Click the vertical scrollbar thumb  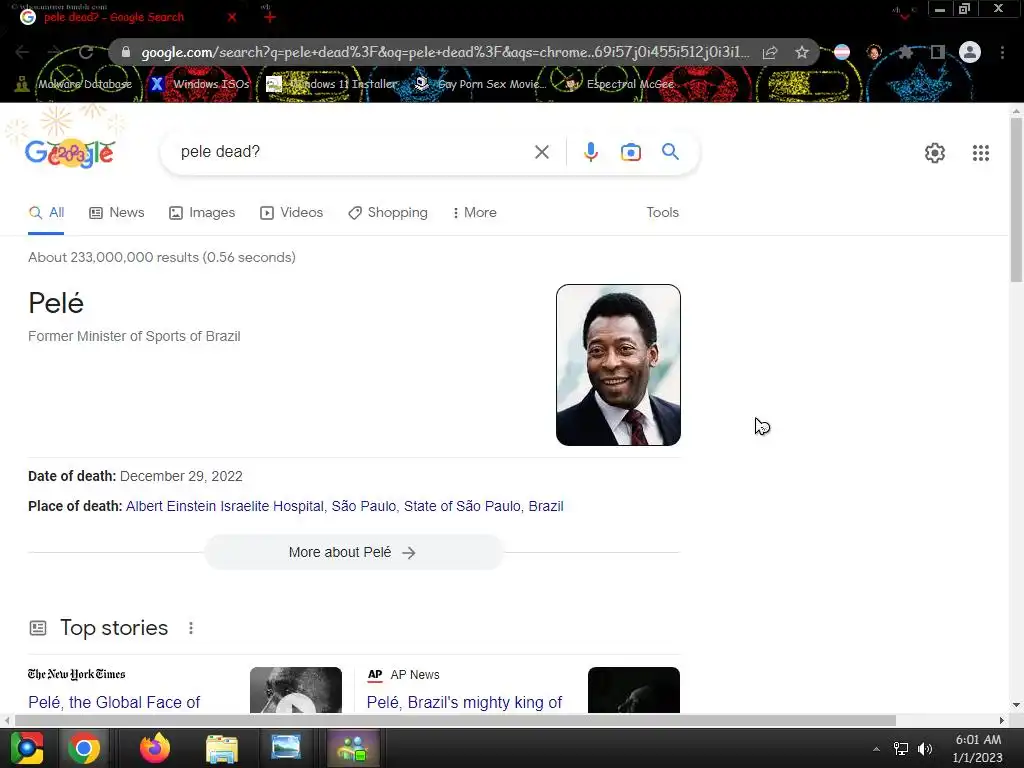pyautogui.click(x=1016, y=200)
